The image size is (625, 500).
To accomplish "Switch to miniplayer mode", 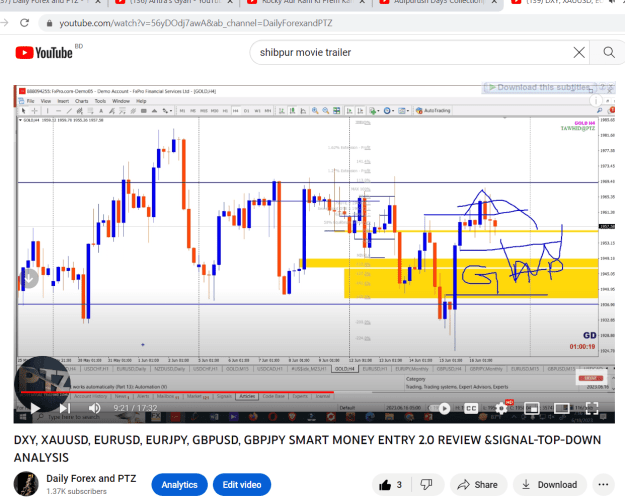I will click(x=532, y=408).
